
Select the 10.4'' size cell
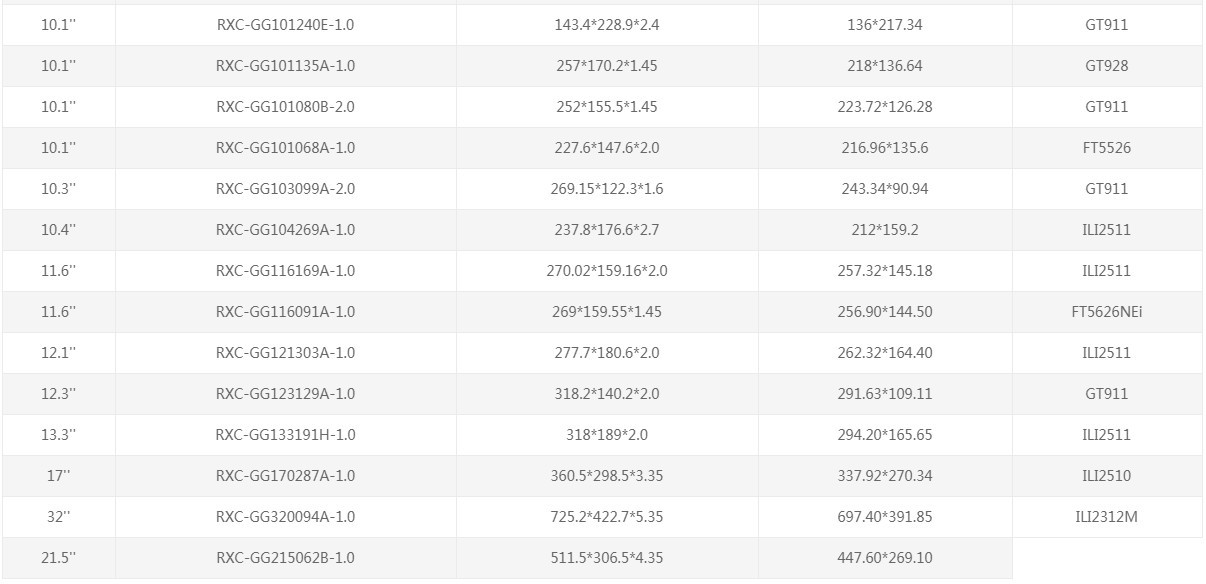(59, 230)
